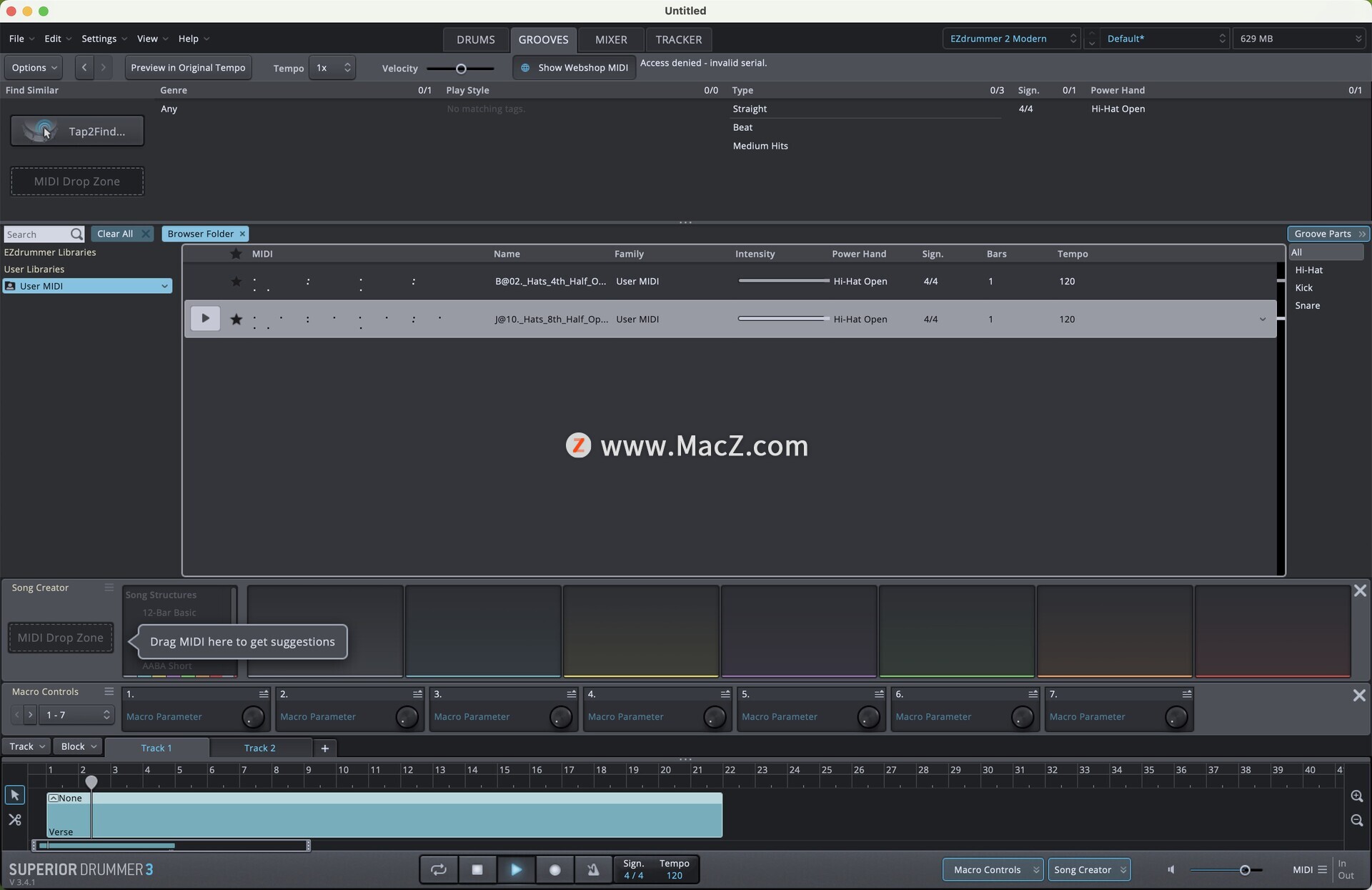Go to previous macro page

tap(17, 715)
